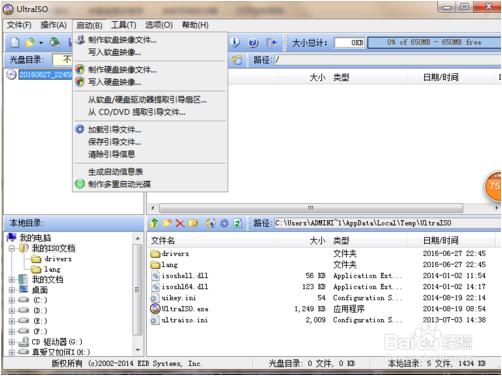Choose 清除引导信息 menu entry
This screenshot has height=376, width=502.
[x=150, y=154]
